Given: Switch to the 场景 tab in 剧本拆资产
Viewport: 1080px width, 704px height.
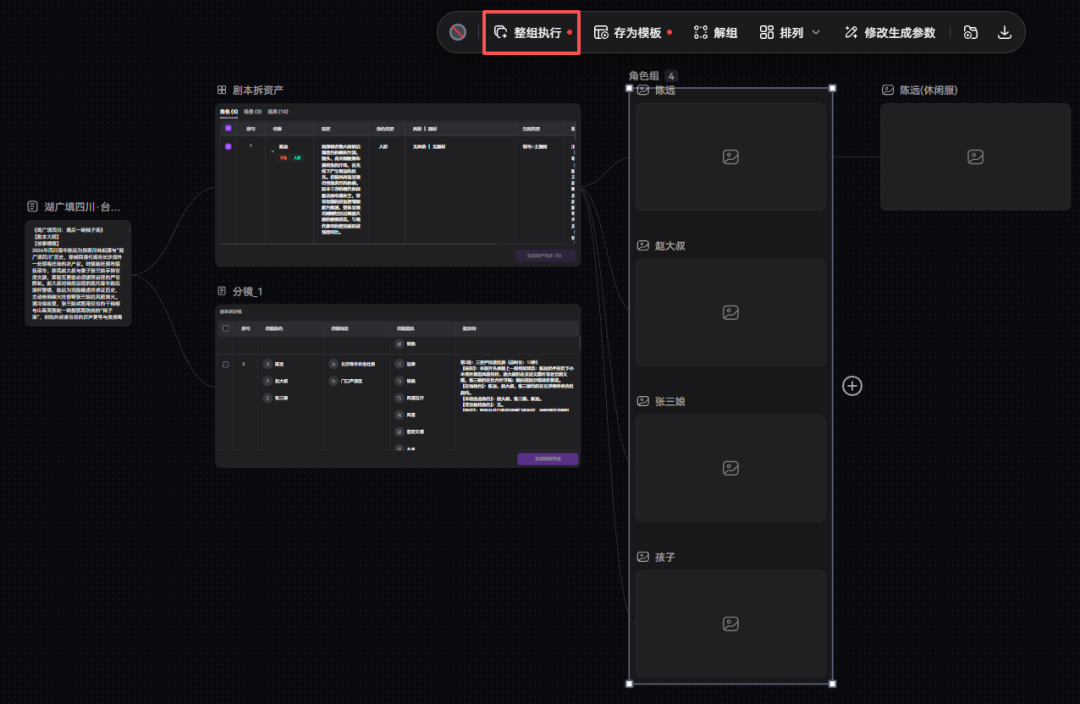Looking at the screenshot, I should point(253,112).
